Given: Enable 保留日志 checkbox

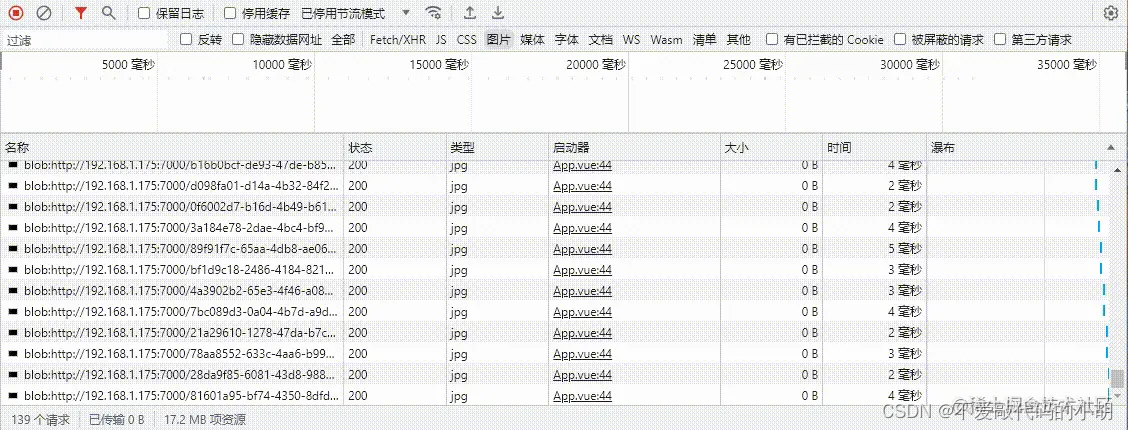Looking at the screenshot, I should pyautogui.click(x=144, y=13).
